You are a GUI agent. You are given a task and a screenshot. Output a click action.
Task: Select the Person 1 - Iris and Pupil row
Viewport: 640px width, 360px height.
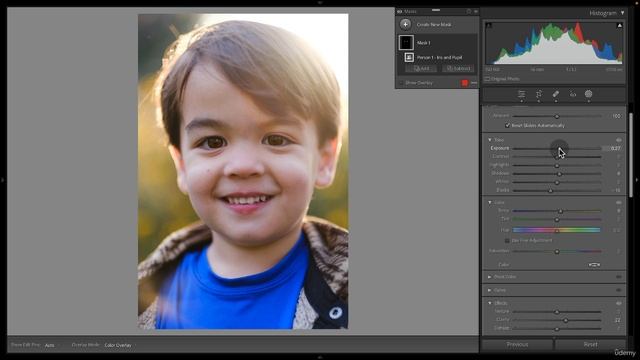pyautogui.click(x=437, y=58)
